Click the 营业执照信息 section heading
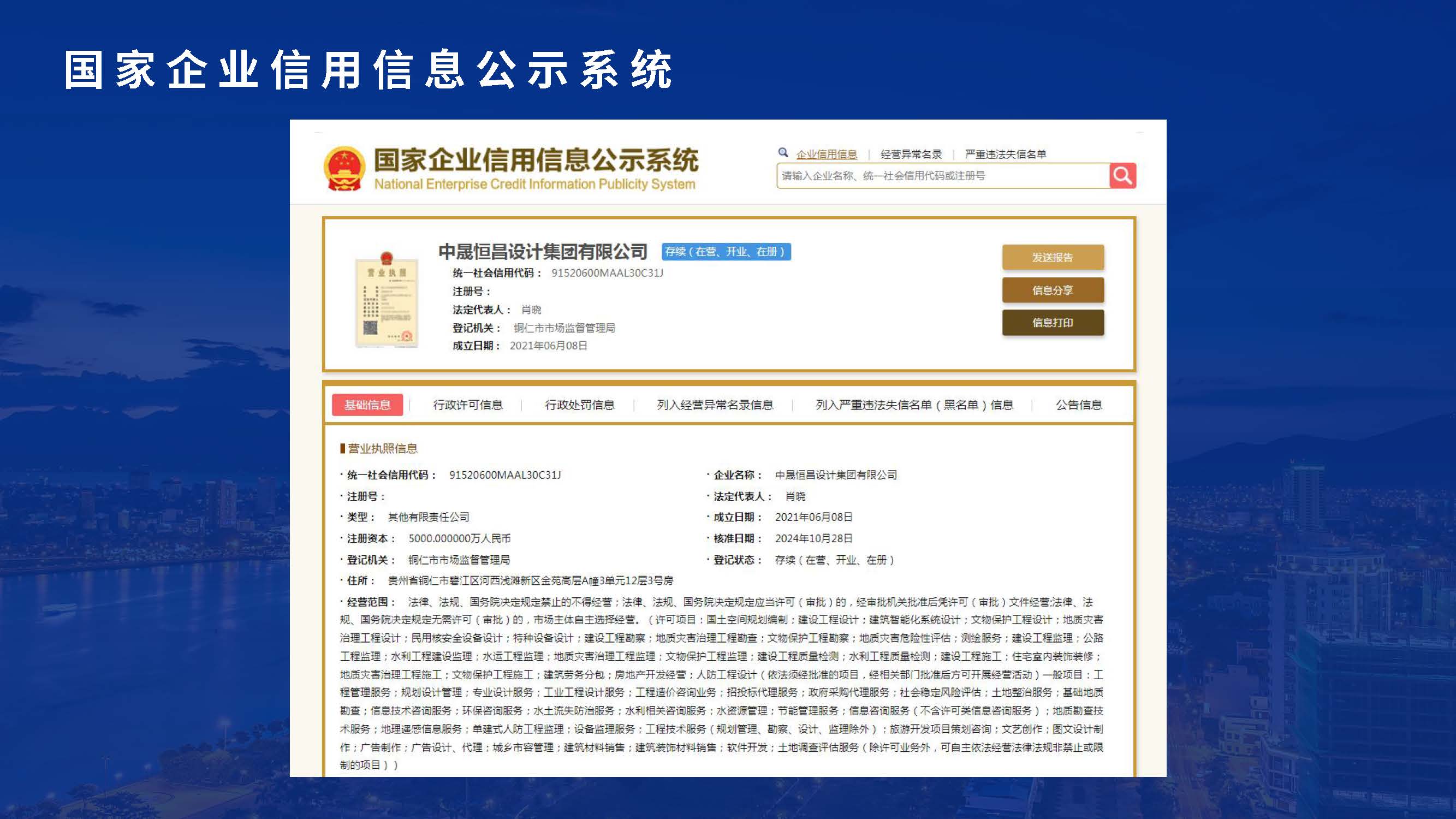Screen dimensions: 1456x819 coord(382,448)
